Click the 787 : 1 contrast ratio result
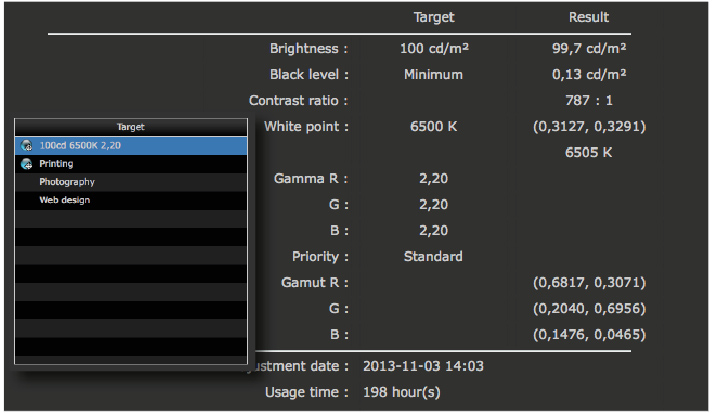 [589, 100]
